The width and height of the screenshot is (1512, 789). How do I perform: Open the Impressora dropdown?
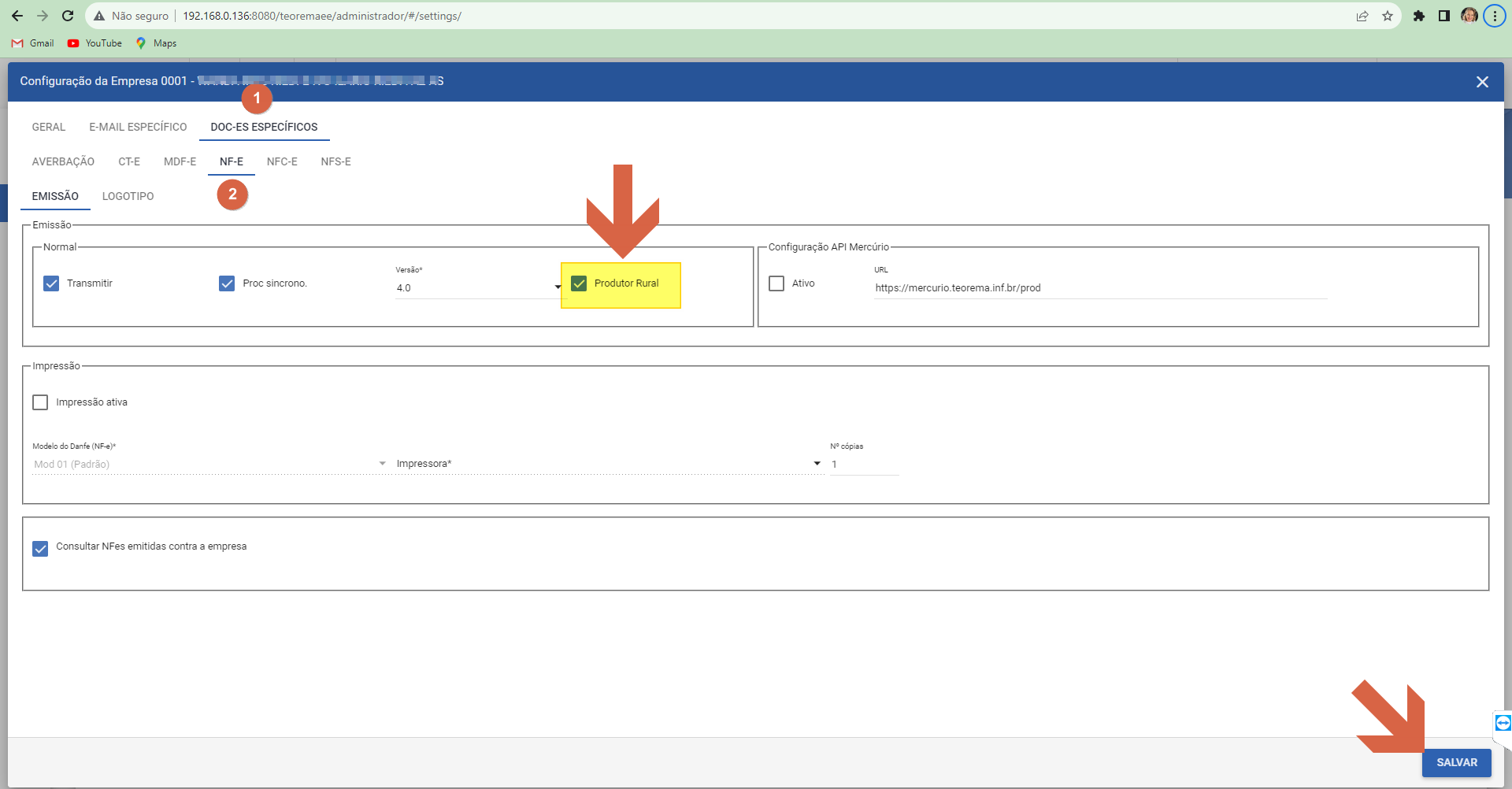click(x=609, y=464)
